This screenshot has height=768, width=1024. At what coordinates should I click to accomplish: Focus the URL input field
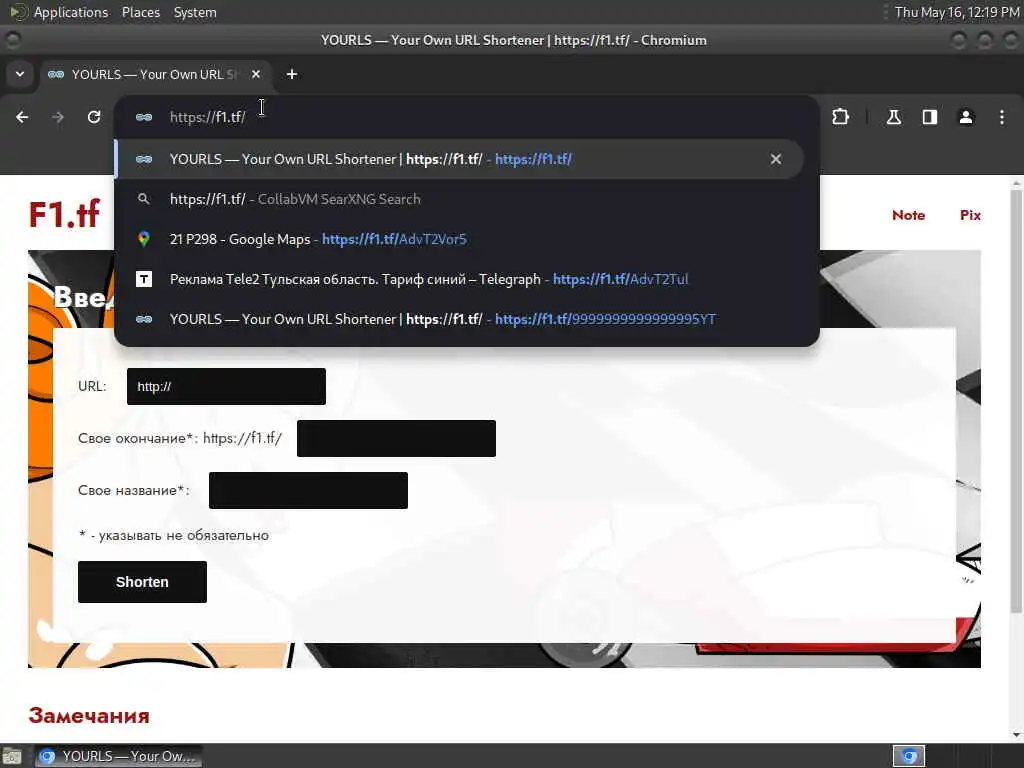226,386
